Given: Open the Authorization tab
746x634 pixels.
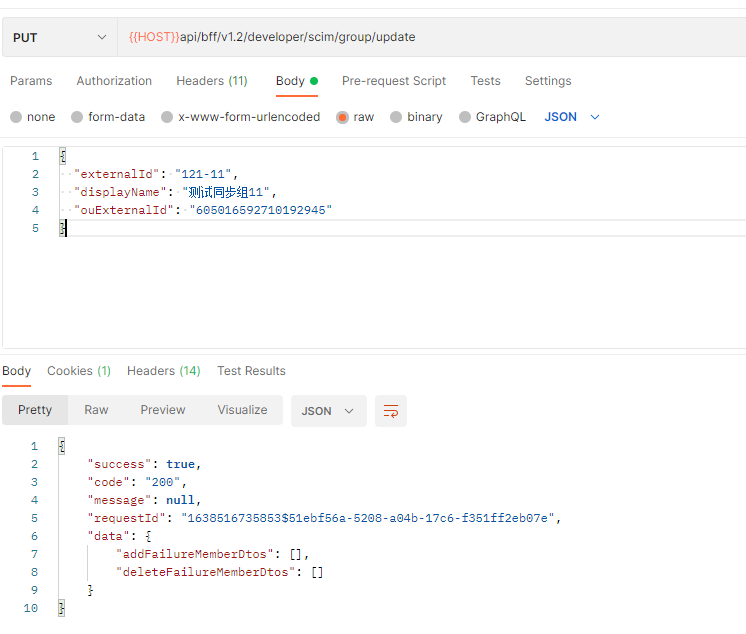Looking at the screenshot, I should 114,81.
